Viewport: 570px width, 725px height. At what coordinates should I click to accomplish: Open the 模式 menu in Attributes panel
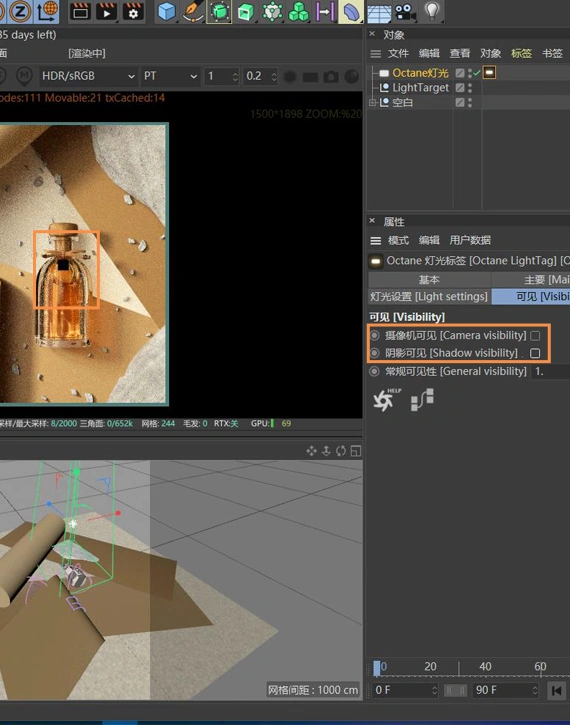[398, 240]
